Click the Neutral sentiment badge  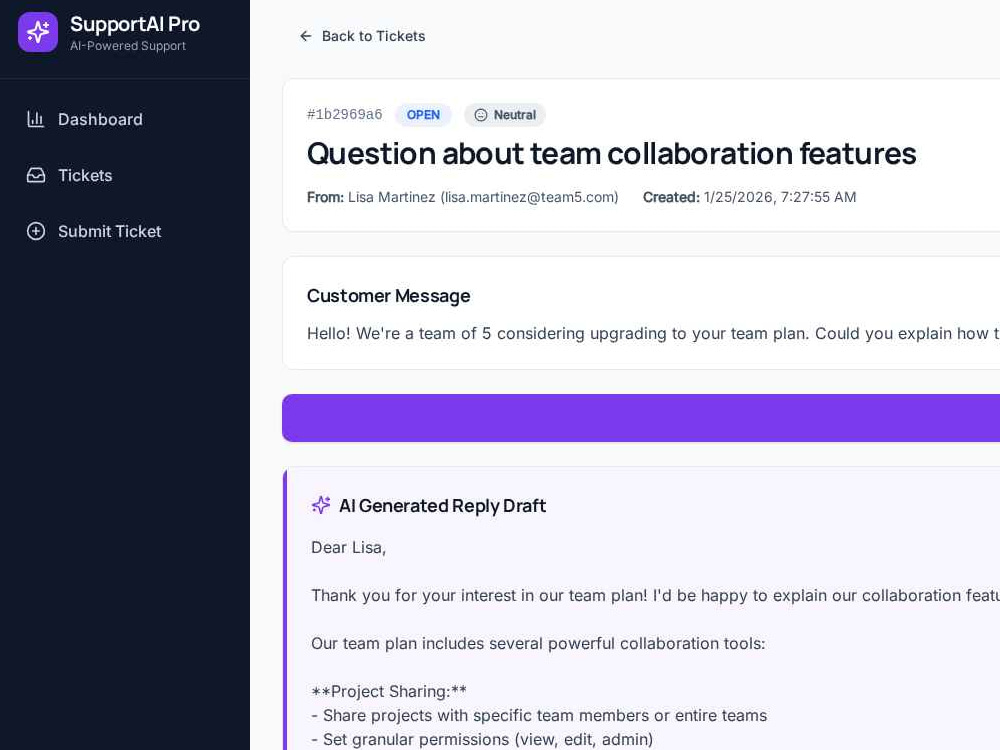505,115
